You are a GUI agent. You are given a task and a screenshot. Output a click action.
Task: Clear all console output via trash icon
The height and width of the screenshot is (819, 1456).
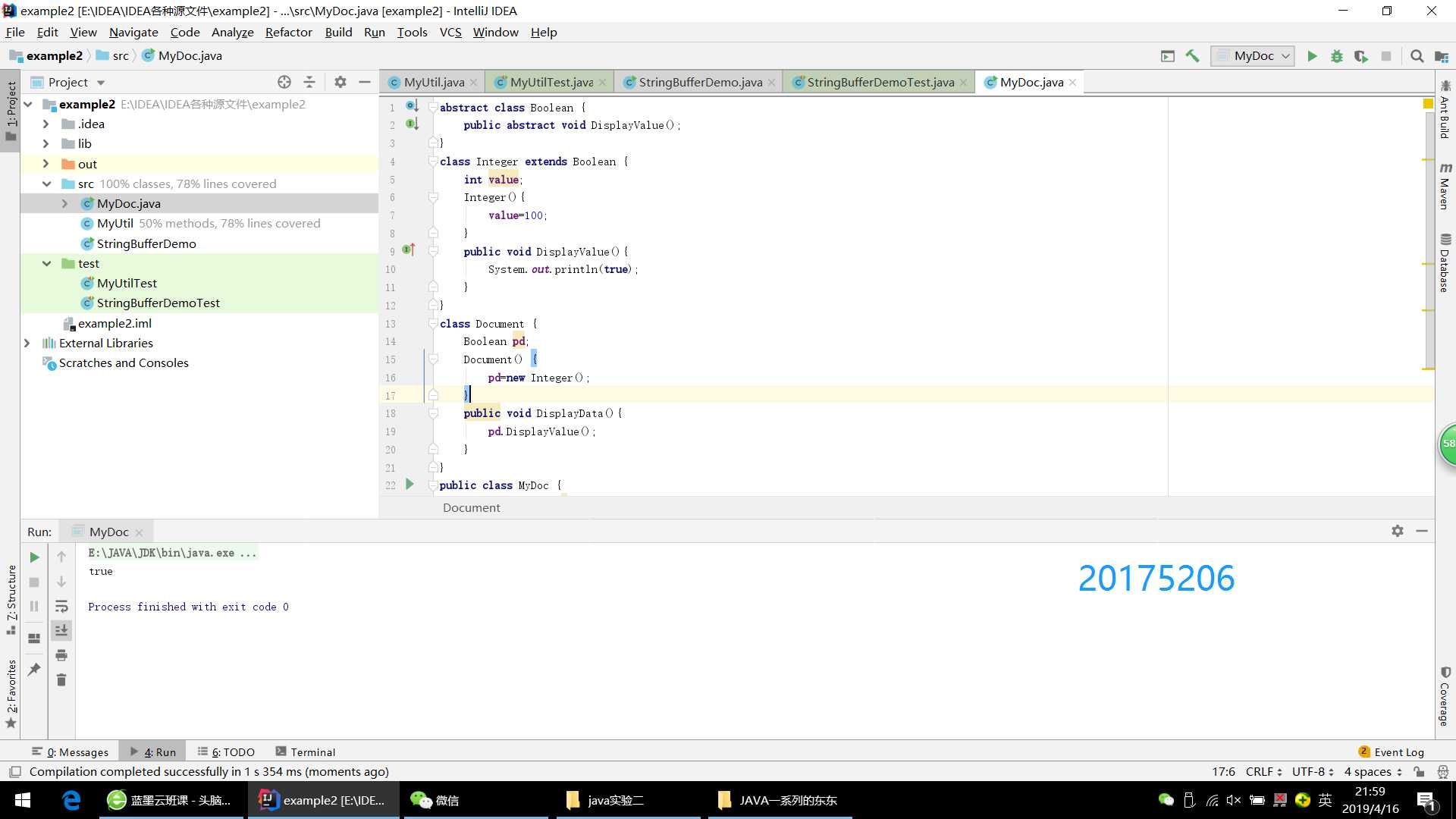(x=61, y=679)
